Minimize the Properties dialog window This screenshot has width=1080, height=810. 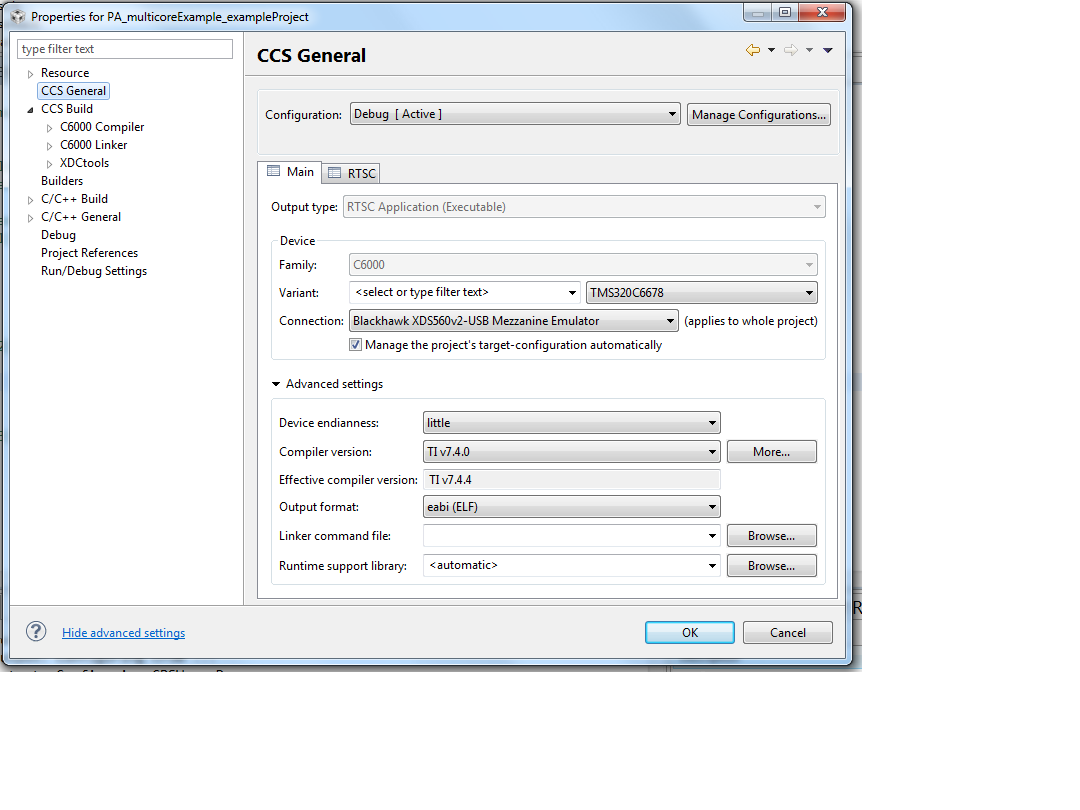[758, 12]
